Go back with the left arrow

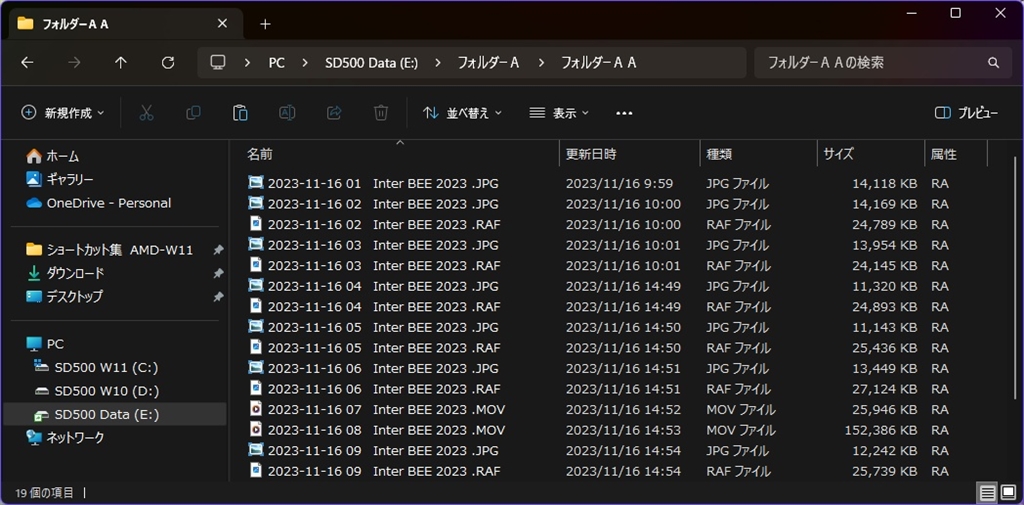coord(27,63)
